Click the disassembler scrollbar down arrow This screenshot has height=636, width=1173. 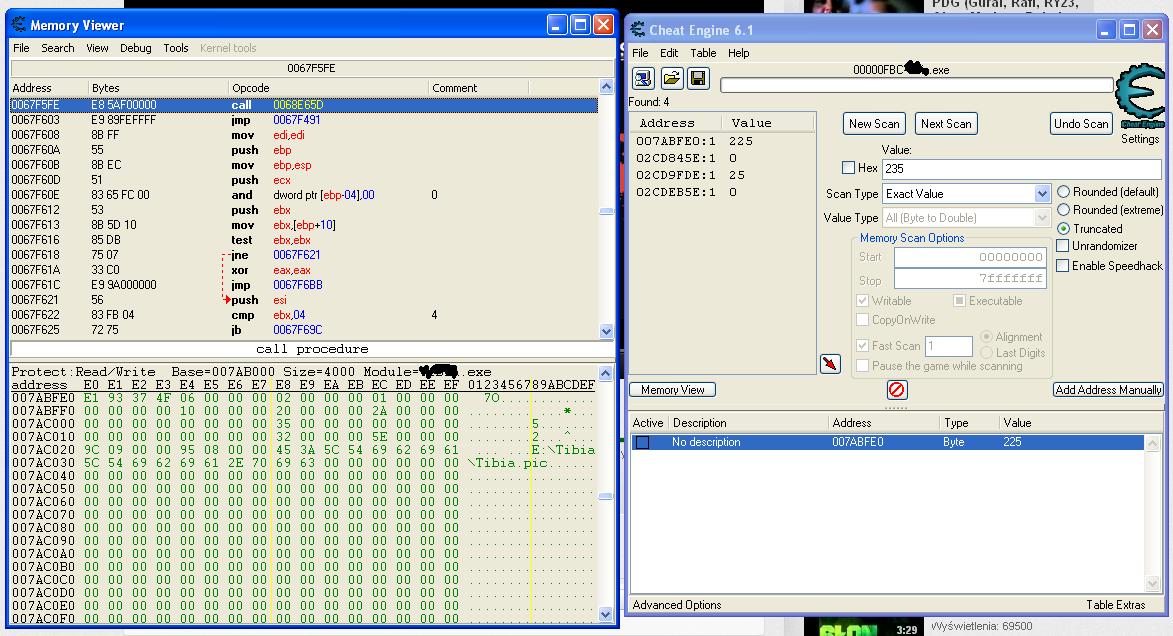click(606, 331)
